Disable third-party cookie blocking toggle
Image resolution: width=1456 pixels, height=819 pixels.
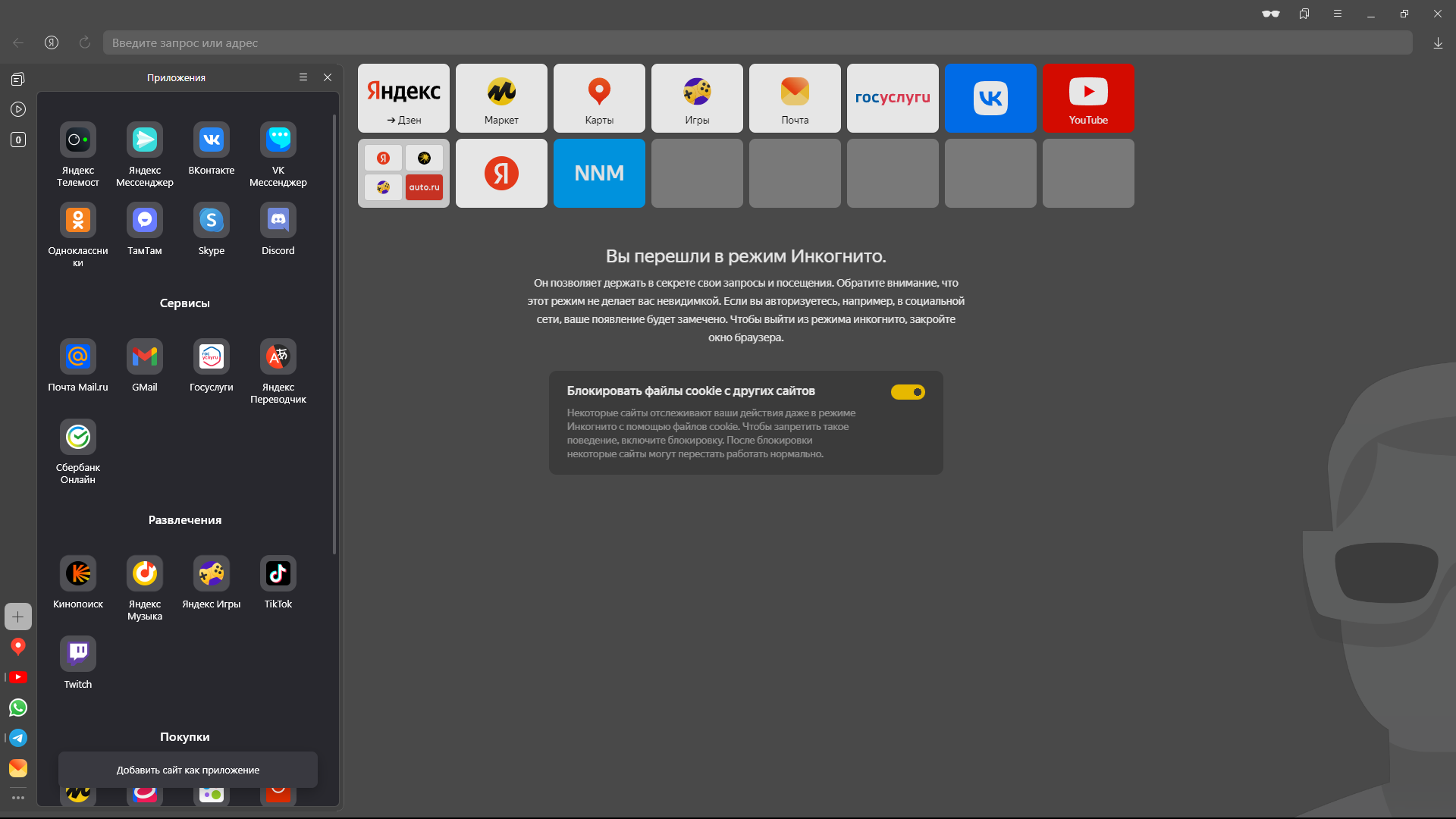coord(908,392)
